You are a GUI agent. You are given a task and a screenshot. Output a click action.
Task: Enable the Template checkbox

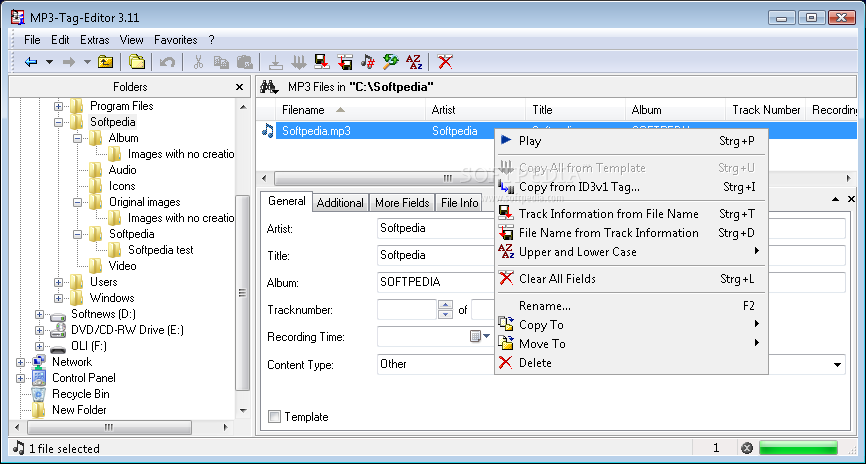click(274, 416)
